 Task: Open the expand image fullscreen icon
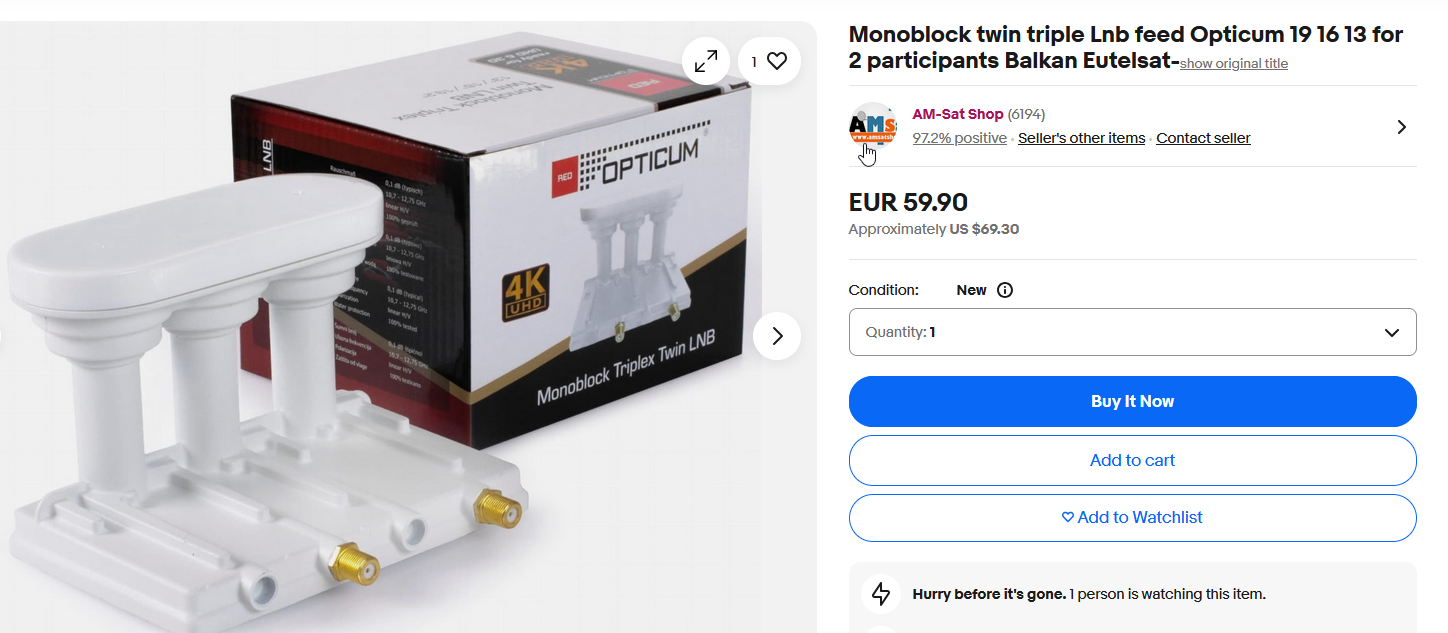(x=706, y=61)
